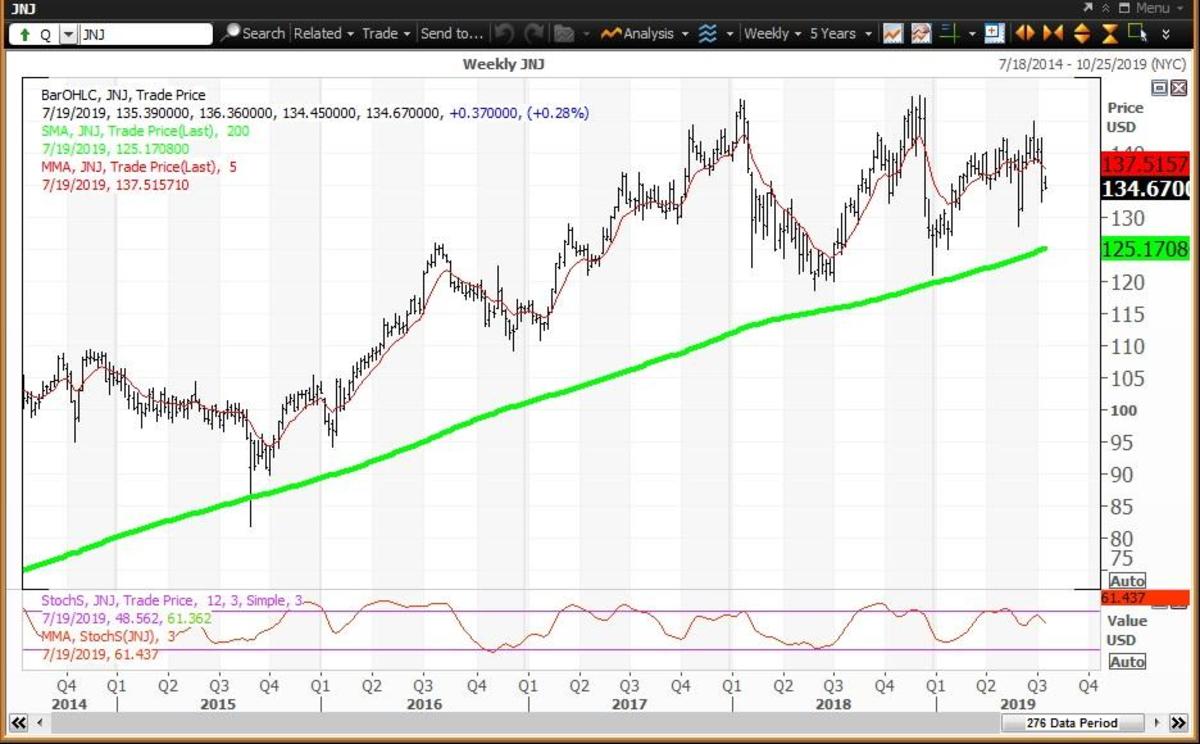Image resolution: width=1200 pixels, height=744 pixels.
Task: Open the 5 Years range dropdown
Action: tap(839, 33)
